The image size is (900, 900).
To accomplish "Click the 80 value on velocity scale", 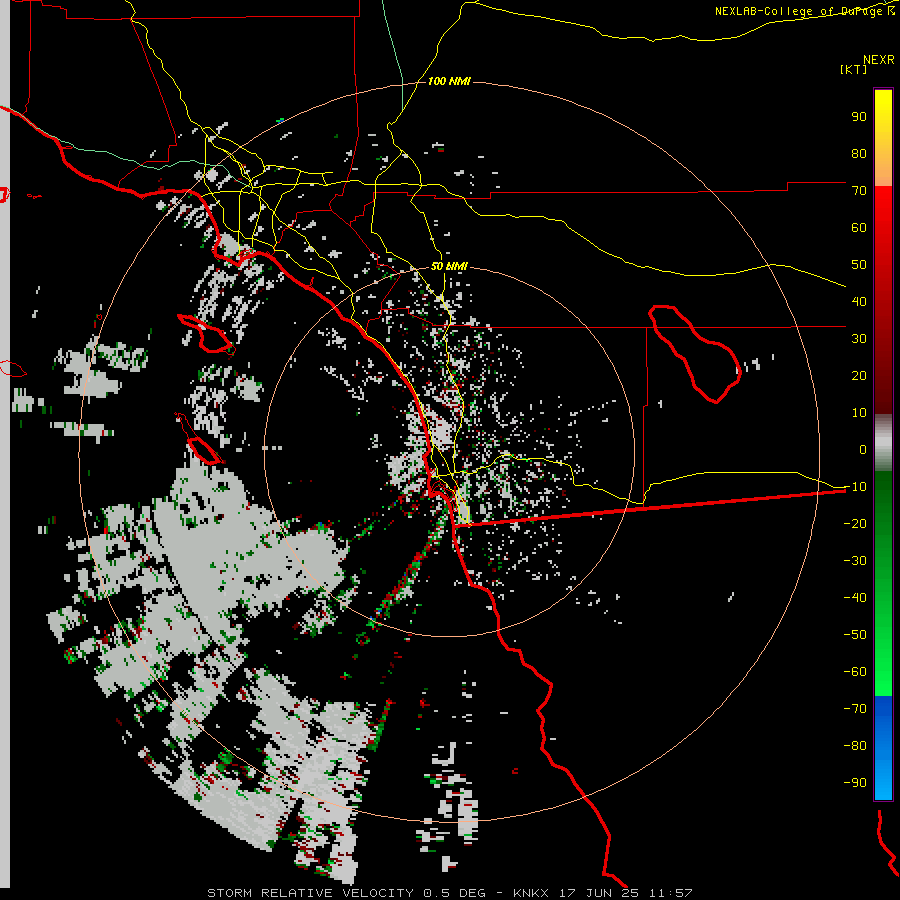I will point(859,154).
